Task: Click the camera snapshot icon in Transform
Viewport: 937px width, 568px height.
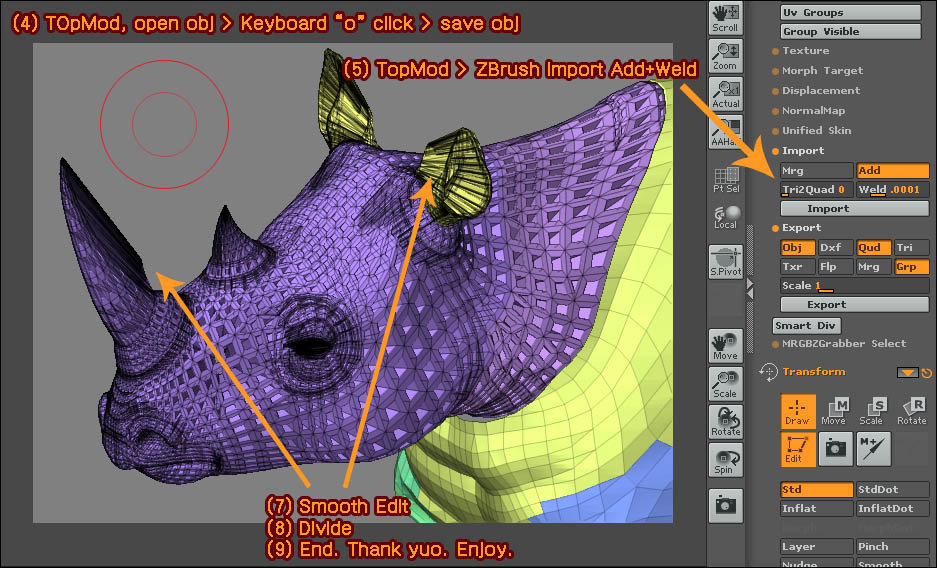Action: 835,449
